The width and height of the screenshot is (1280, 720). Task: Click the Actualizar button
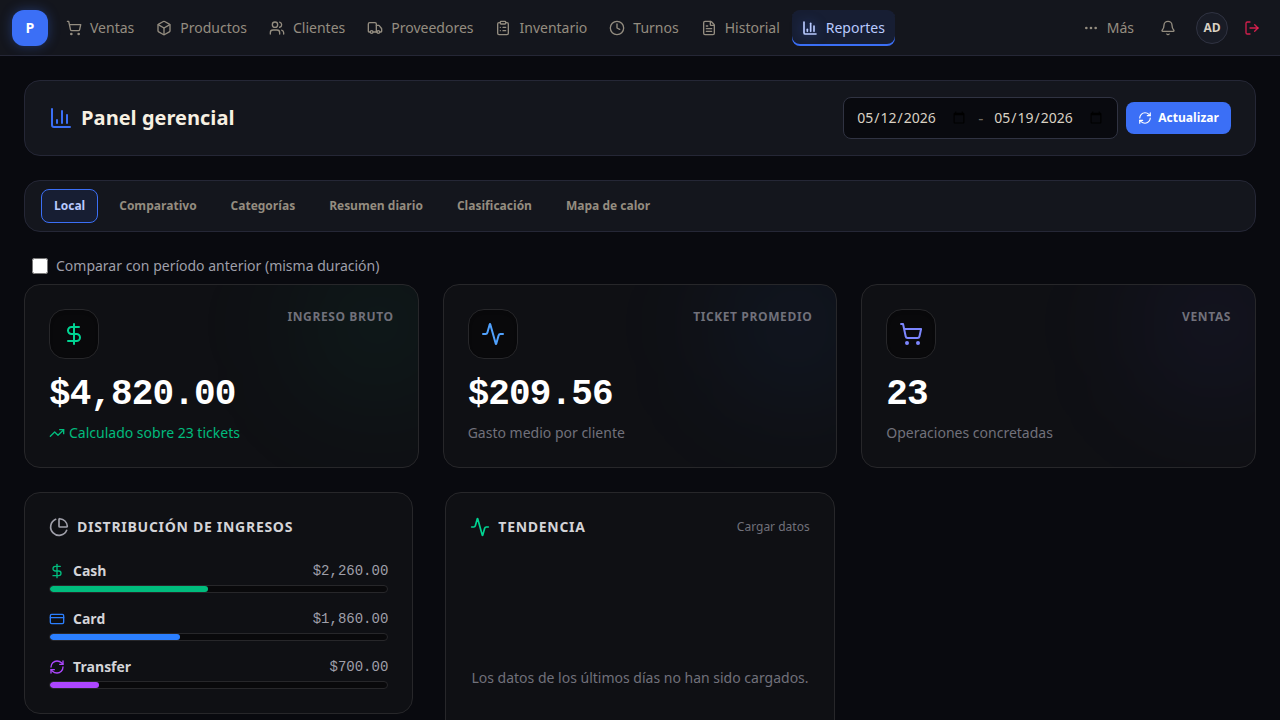click(1178, 118)
